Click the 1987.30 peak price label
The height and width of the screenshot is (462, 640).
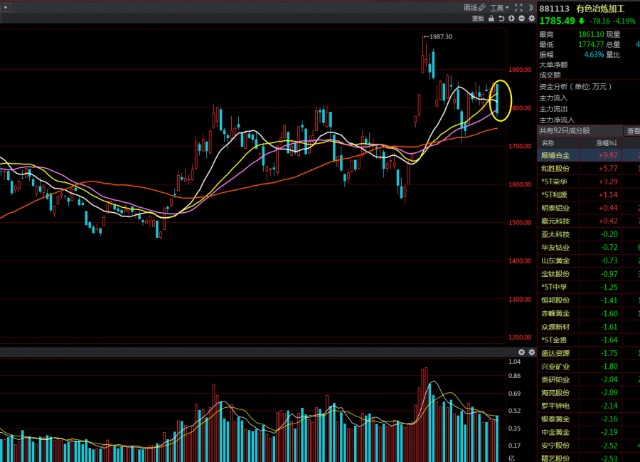pyautogui.click(x=439, y=37)
